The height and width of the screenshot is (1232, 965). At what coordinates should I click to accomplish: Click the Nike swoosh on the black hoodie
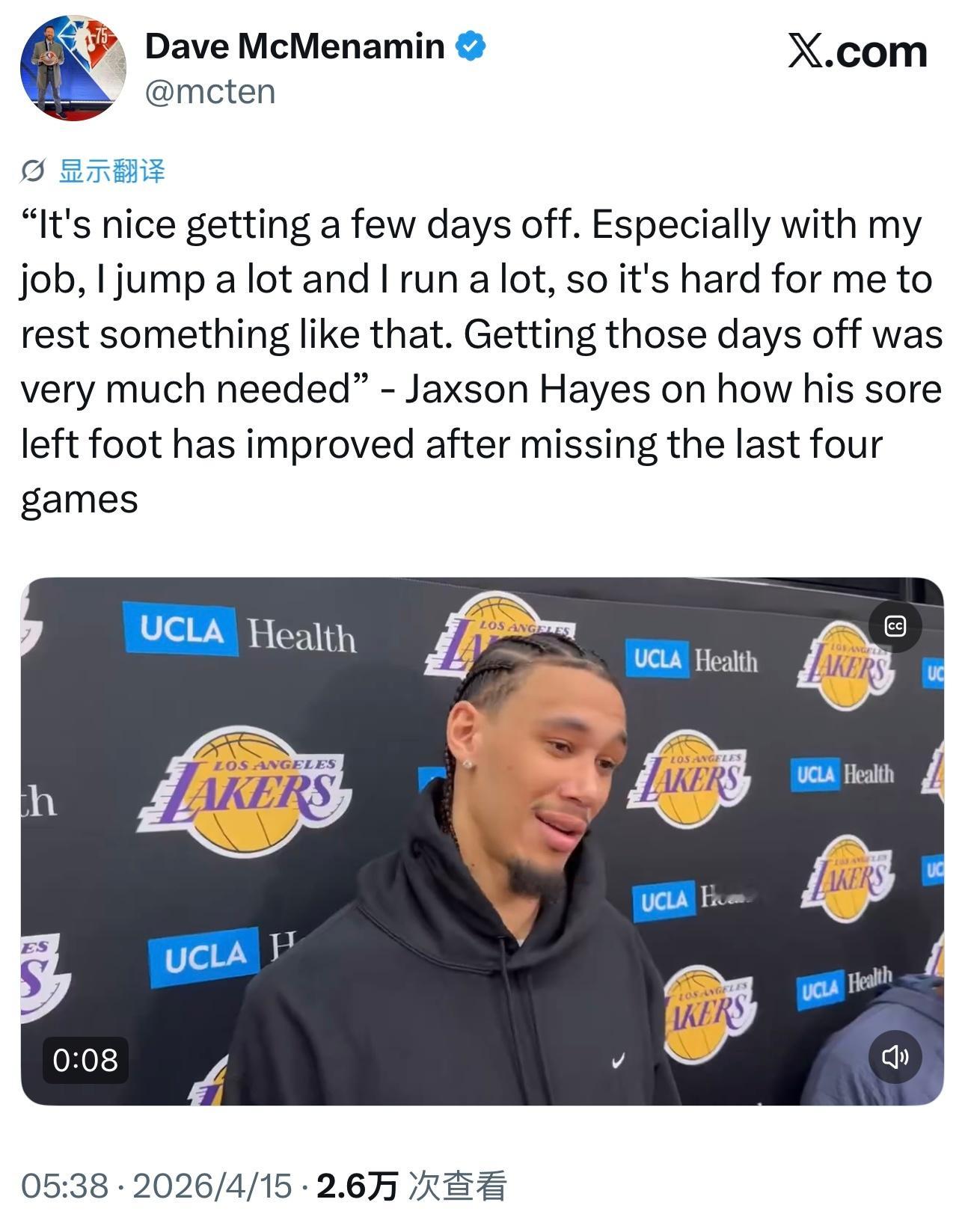(618, 1060)
